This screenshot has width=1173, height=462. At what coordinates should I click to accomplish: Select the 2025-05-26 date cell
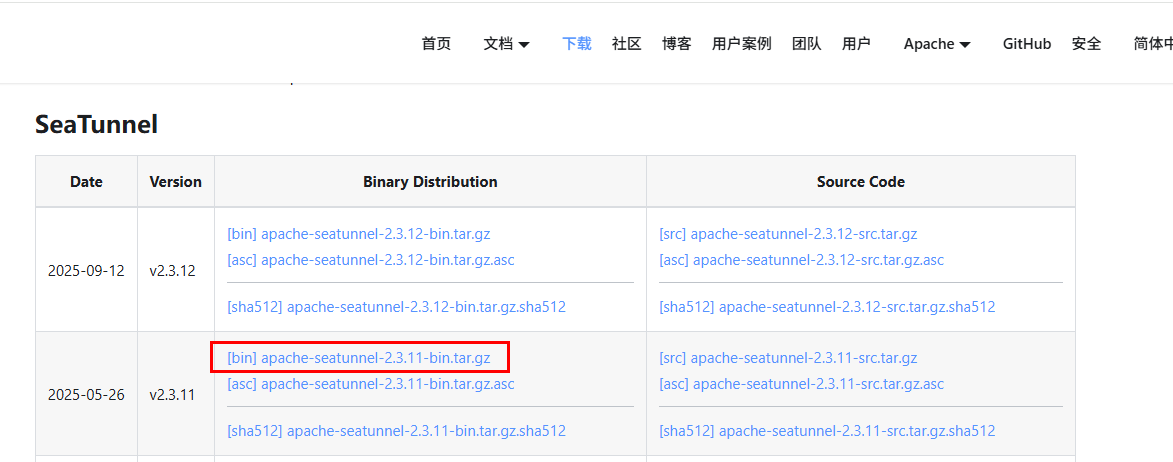[86, 395]
